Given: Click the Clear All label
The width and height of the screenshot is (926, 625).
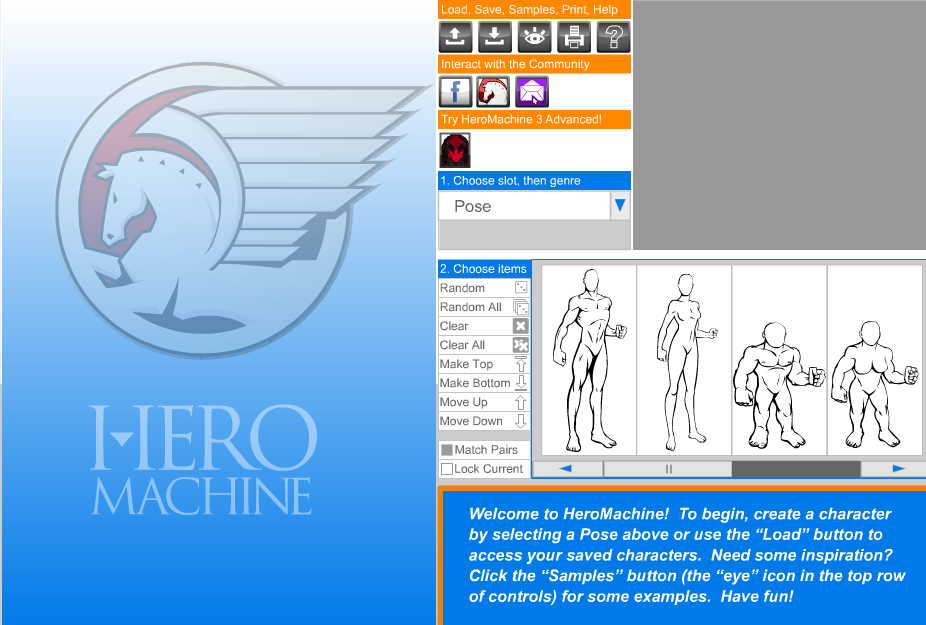Looking at the screenshot, I should (x=462, y=345).
